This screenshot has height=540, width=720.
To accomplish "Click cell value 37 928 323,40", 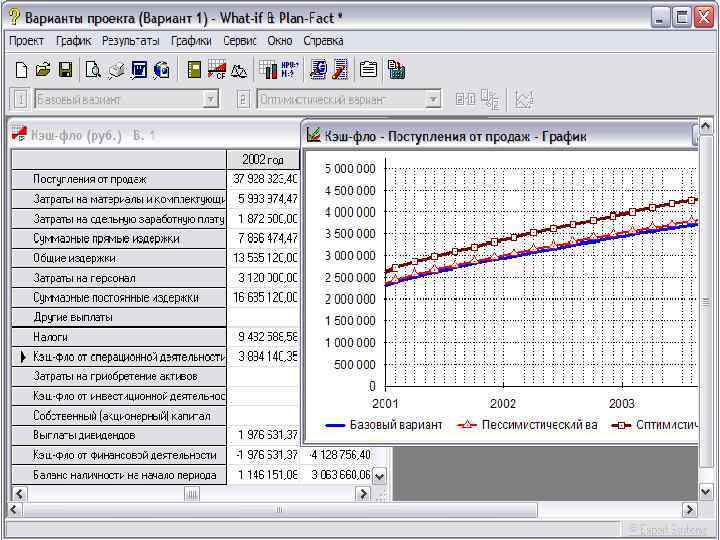I will [265, 179].
